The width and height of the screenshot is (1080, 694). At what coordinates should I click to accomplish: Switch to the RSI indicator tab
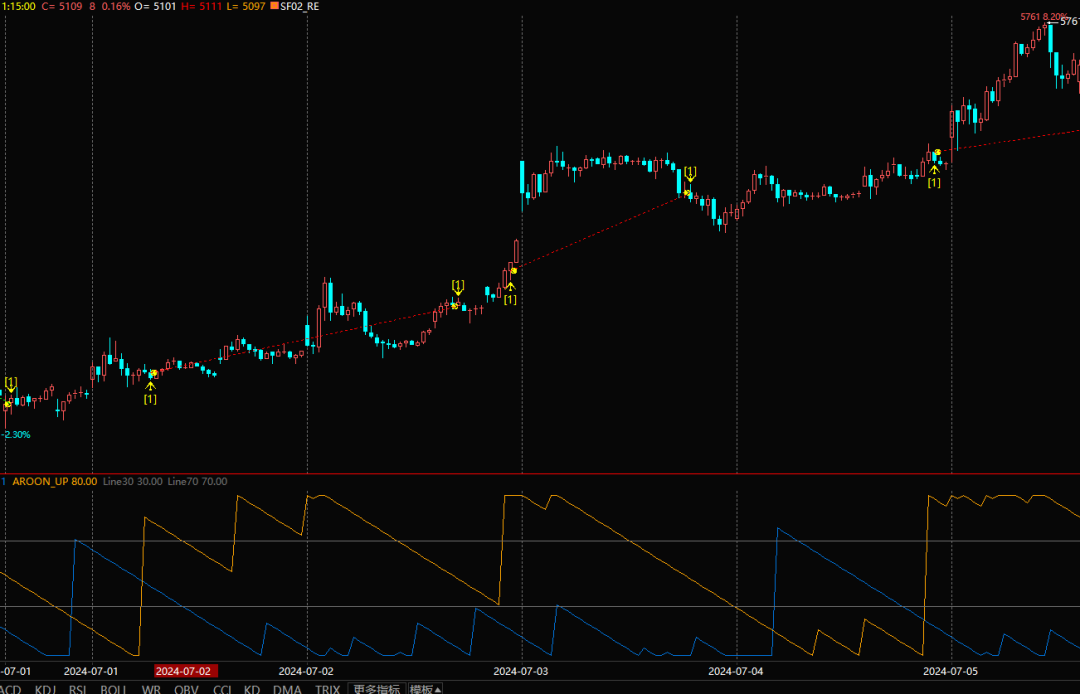pyautogui.click(x=78, y=689)
